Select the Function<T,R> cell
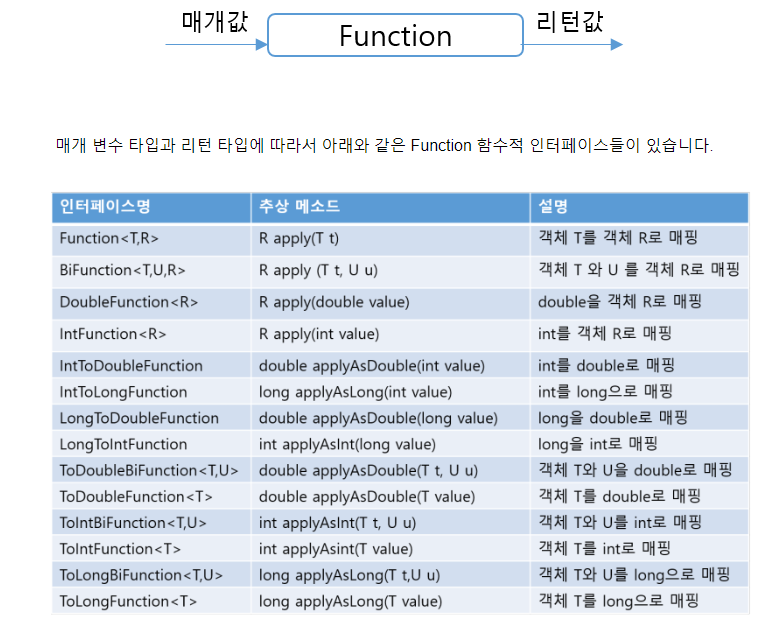This screenshot has height=625, width=763. (151, 239)
